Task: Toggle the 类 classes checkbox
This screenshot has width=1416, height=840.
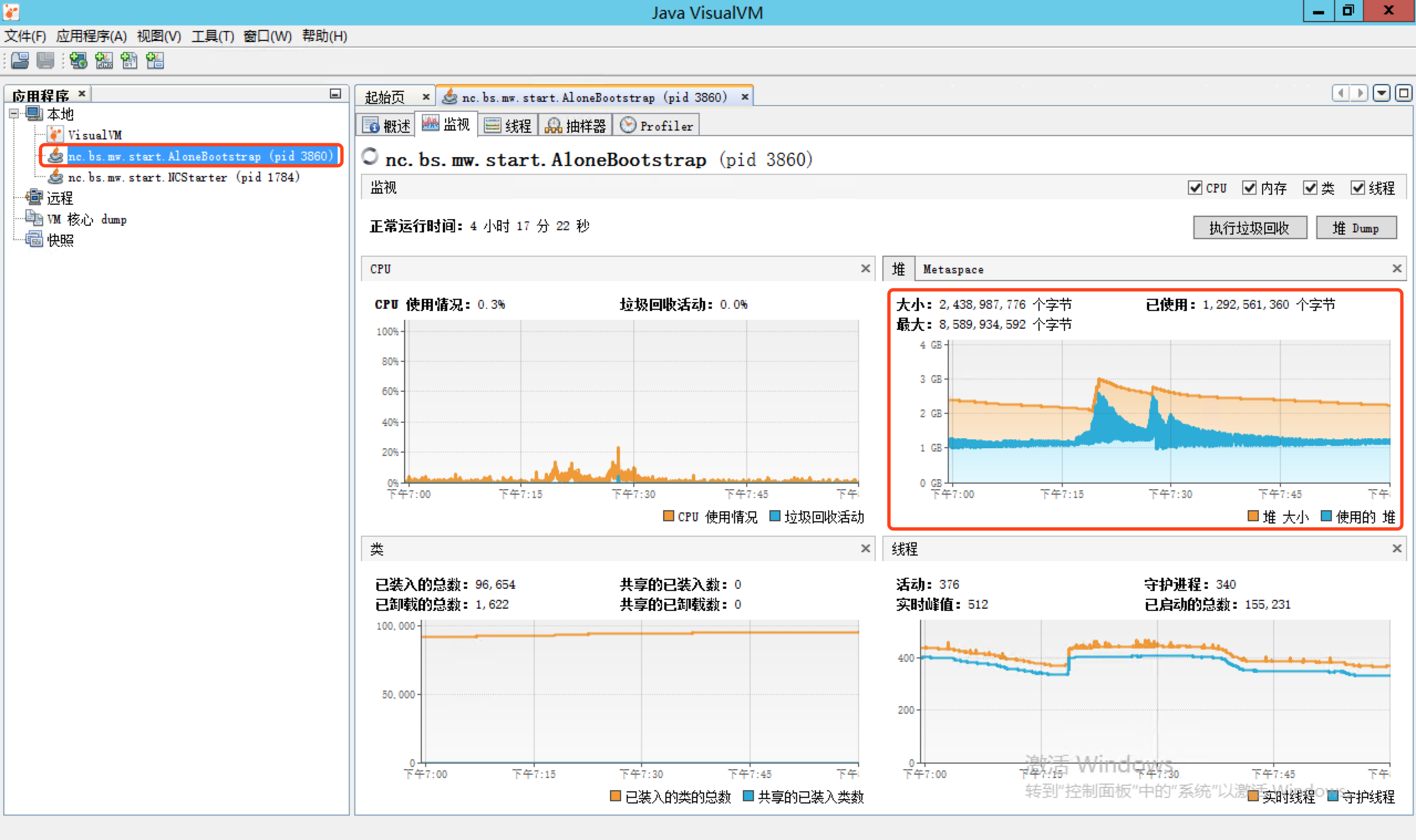Action: point(1310,188)
